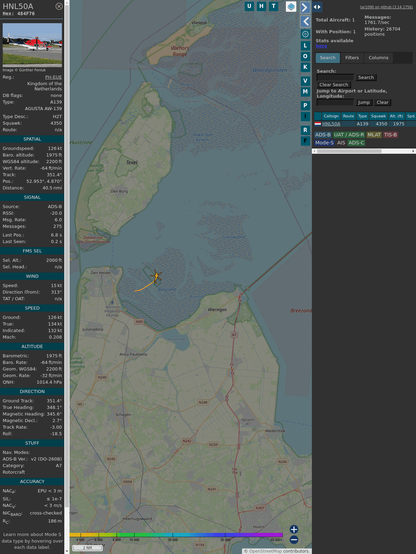Click the right arrow sidebar expand icon
Viewport: 416px width, 554px height.
[x=305, y=7]
